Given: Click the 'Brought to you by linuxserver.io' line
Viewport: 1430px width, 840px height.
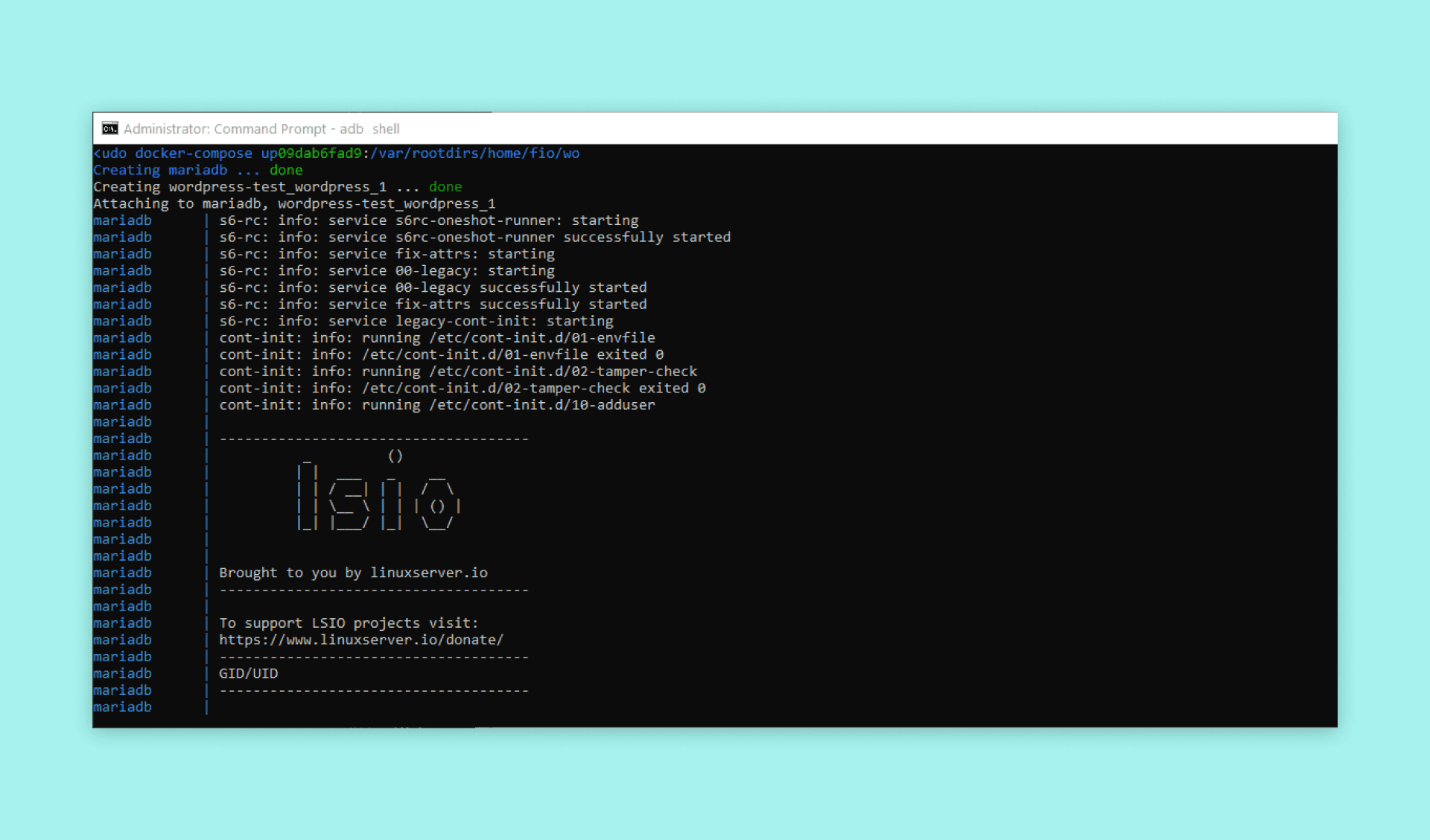Looking at the screenshot, I should [353, 573].
